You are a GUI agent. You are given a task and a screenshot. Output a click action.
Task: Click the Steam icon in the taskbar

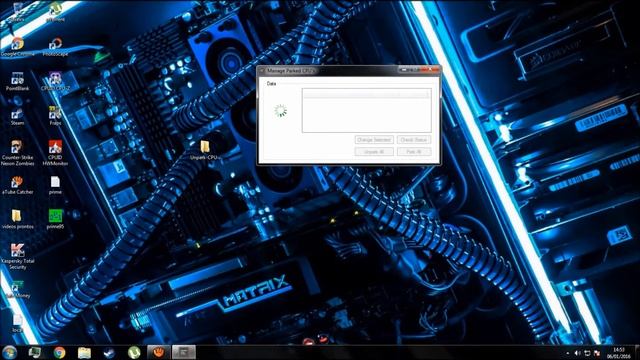click(x=109, y=352)
